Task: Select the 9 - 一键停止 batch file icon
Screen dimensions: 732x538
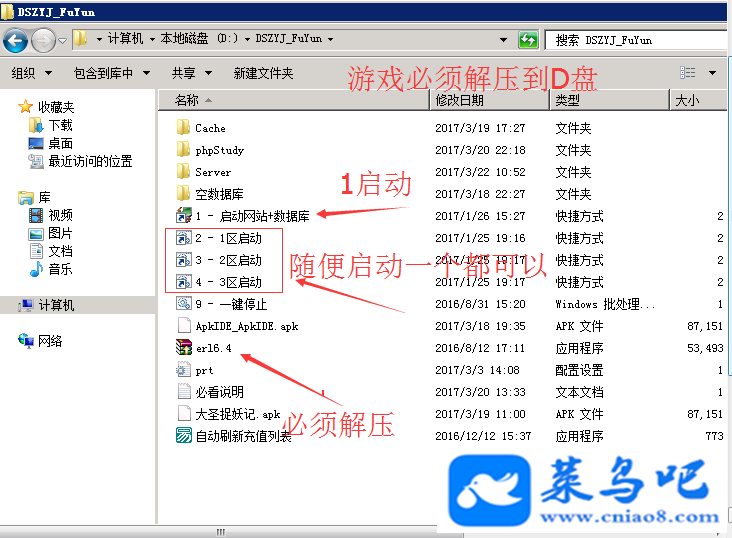Action: [184, 304]
